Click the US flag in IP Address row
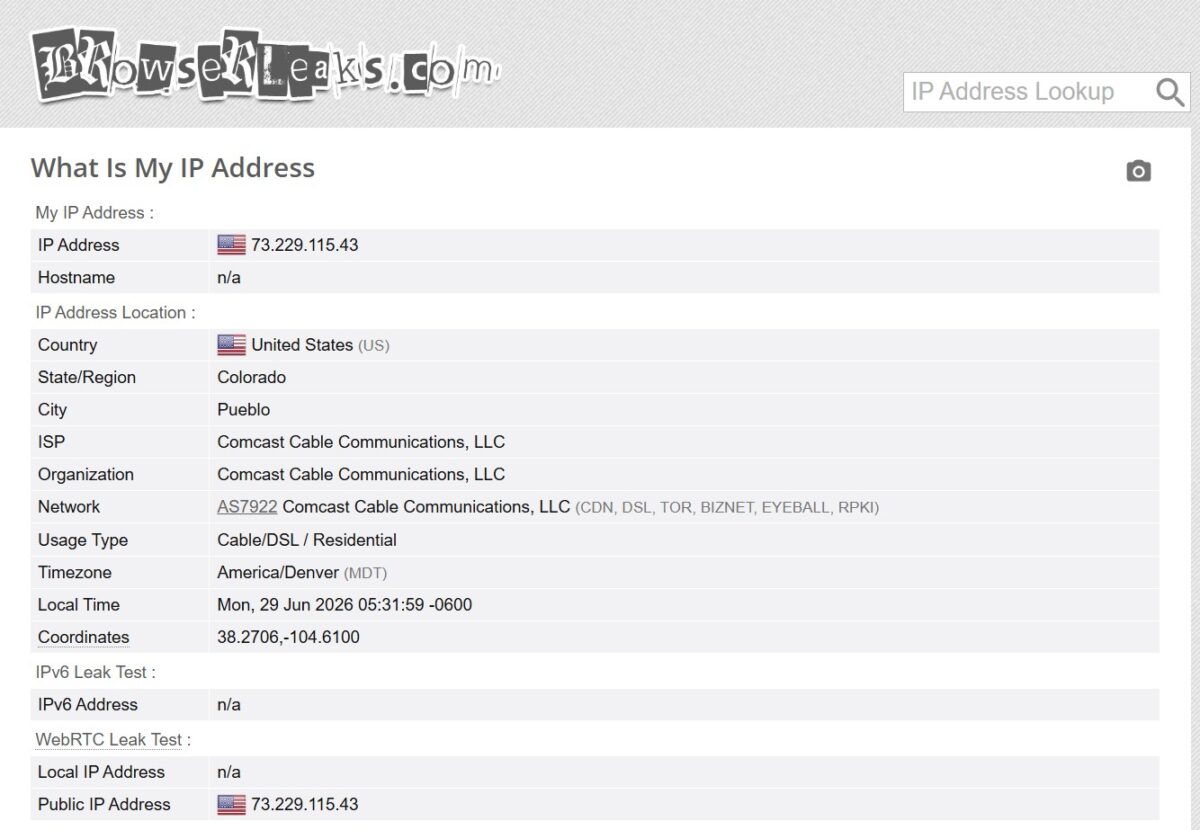The height and width of the screenshot is (830, 1200). 231,245
